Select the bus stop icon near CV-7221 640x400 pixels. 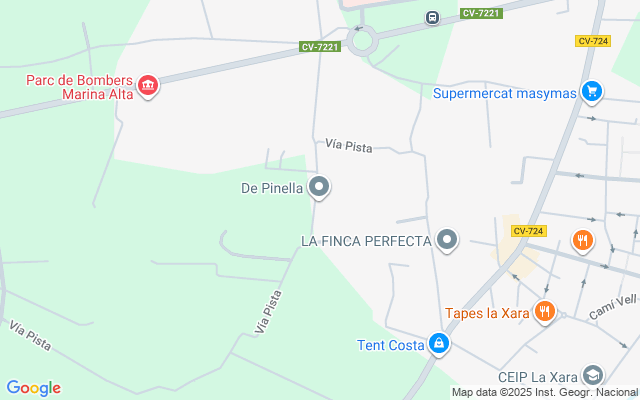[432, 18]
